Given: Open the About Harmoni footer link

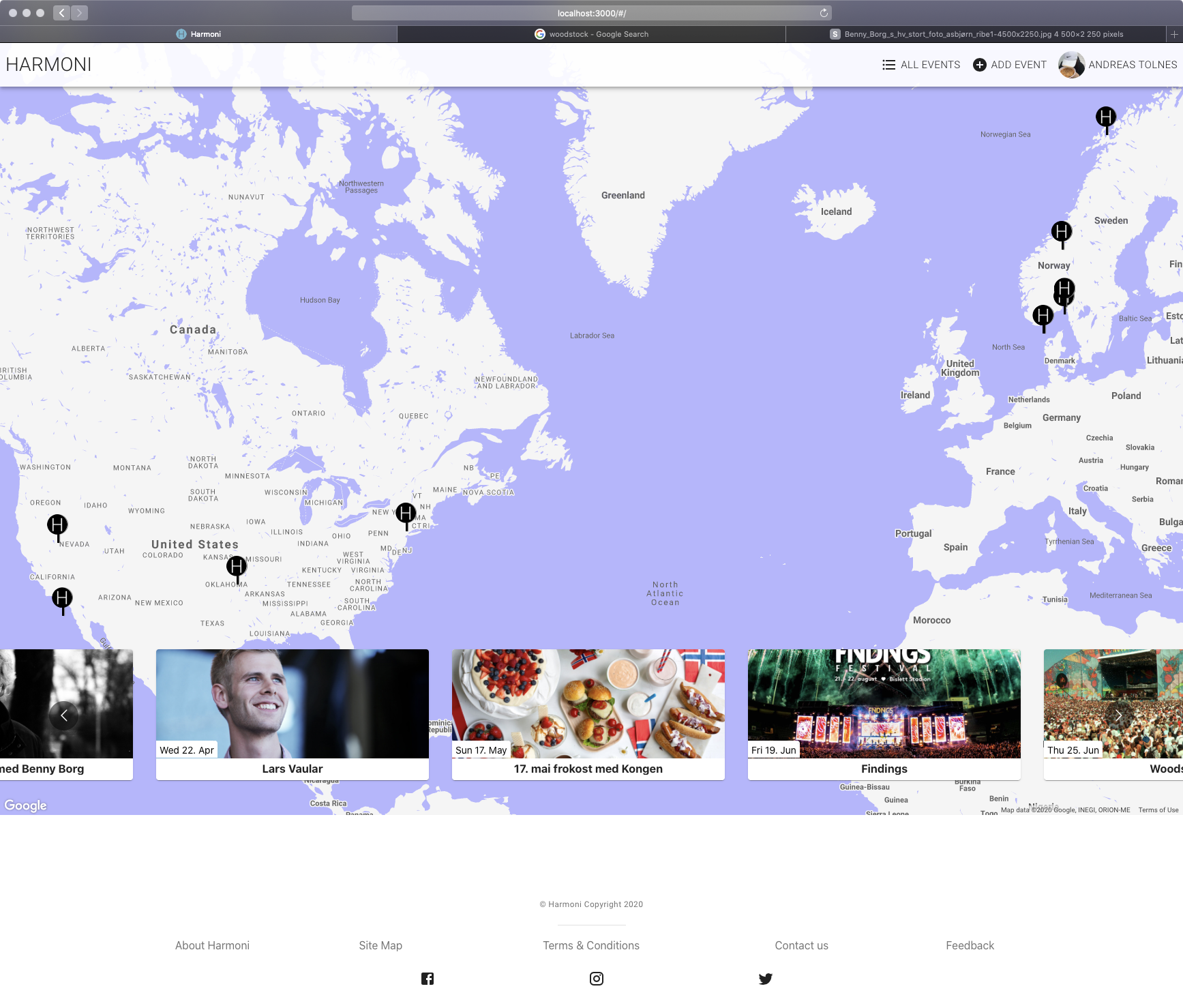Looking at the screenshot, I should [x=212, y=945].
